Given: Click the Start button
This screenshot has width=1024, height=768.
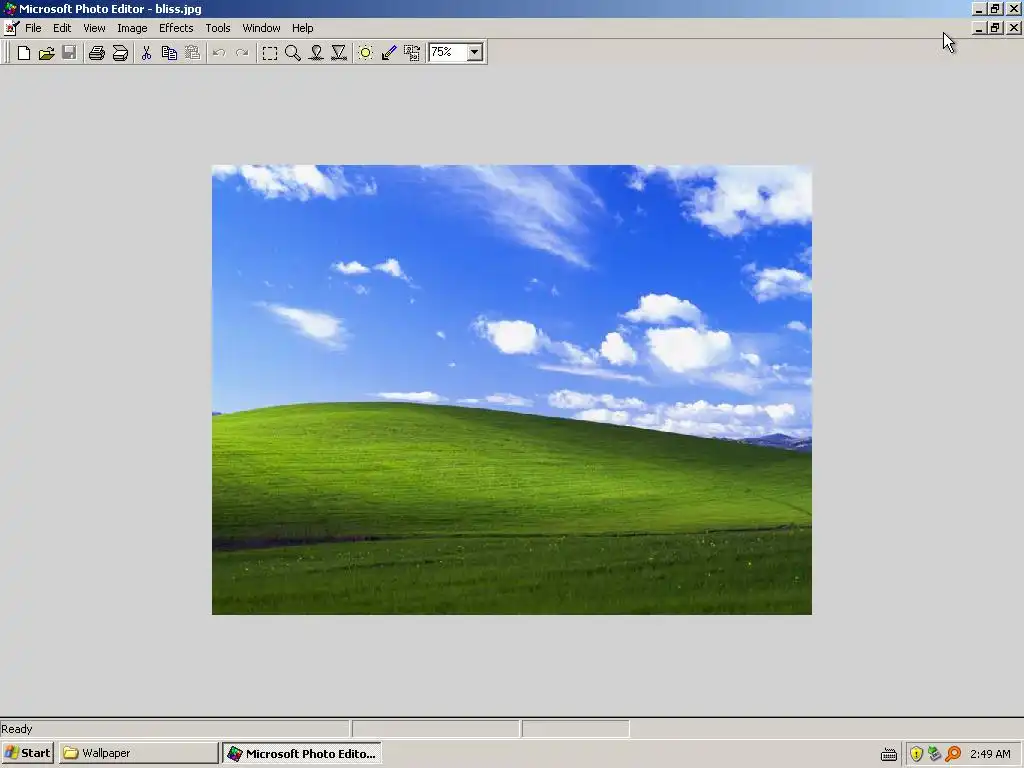Looking at the screenshot, I should [x=27, y=753].
